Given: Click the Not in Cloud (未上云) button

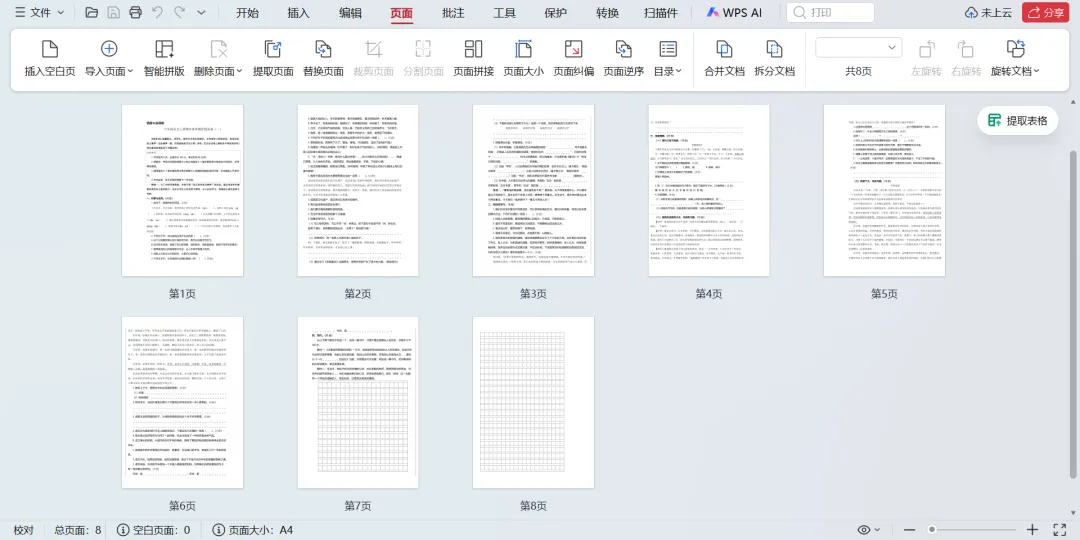Looking at the screenshot, I should coord(988,12).
